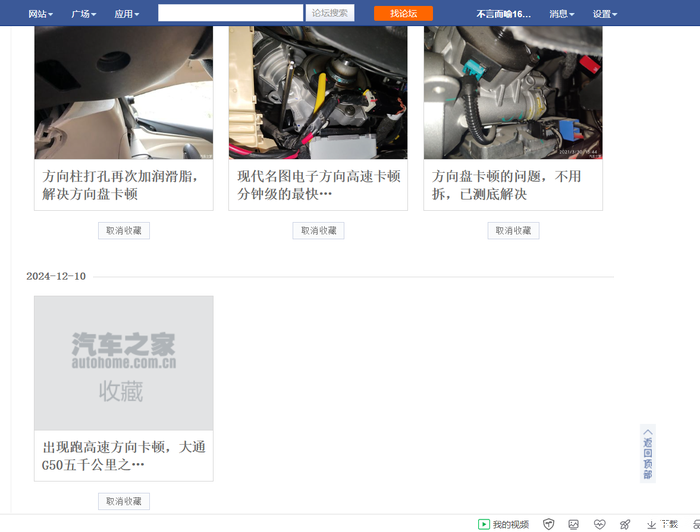Open 我的视频 in browser status bar

[503, 524]
